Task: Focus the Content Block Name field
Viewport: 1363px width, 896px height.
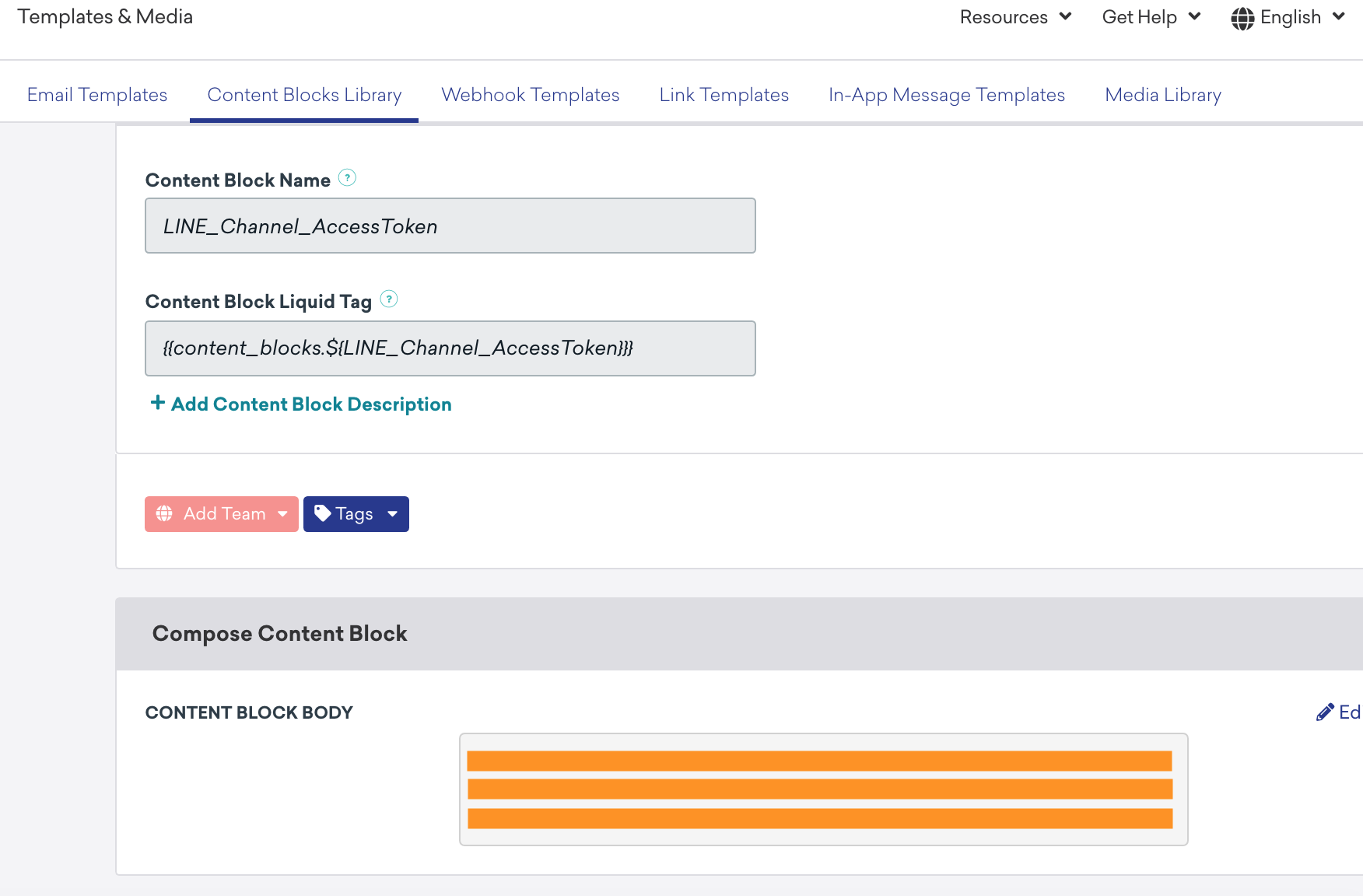Action: [450, 226]
